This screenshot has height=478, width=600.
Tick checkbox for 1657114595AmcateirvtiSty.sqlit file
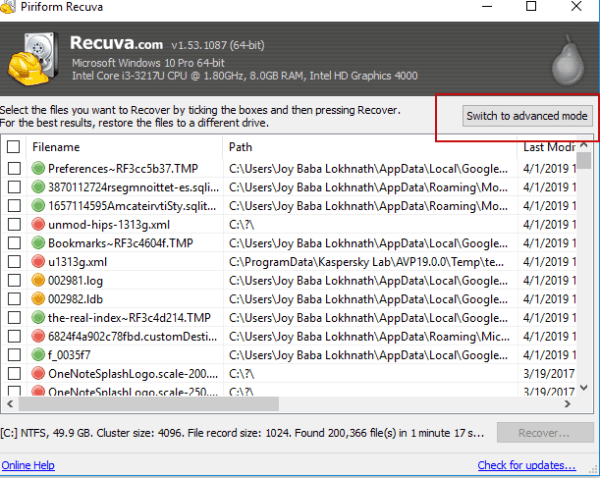pos(14,206)
